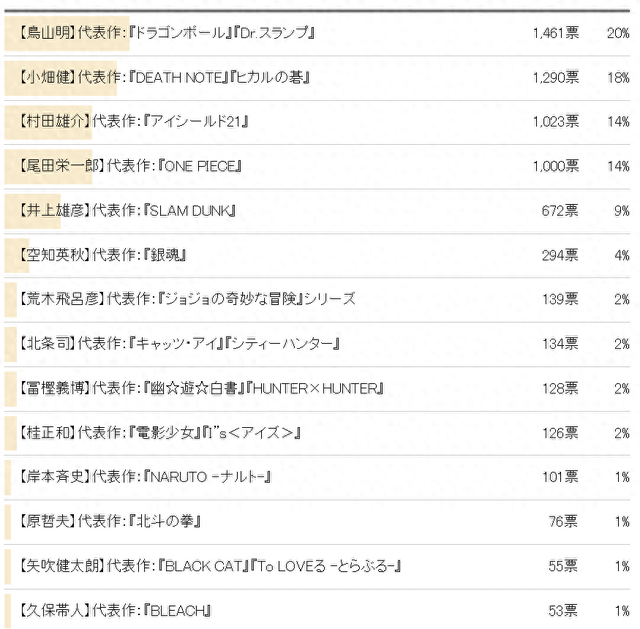The image size is (640, 629).
Task: Select 尾田栄一郎 ONE PIECE entry
Action: [130, 166]
